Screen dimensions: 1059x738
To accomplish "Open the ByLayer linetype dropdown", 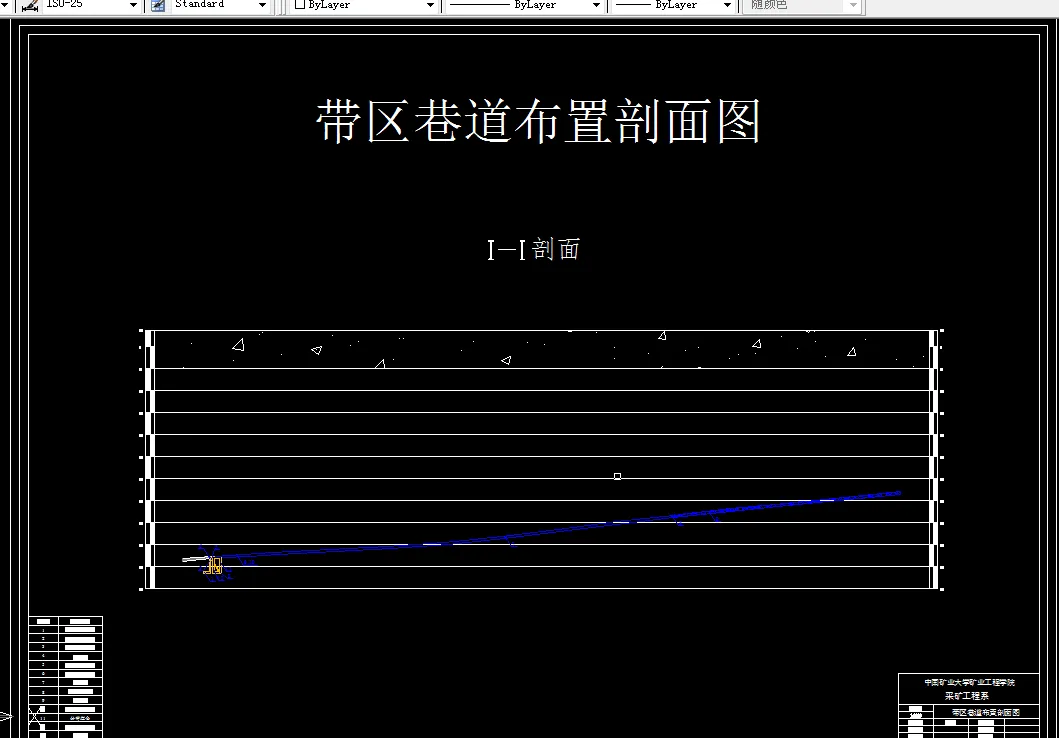I will pos(596,5).
